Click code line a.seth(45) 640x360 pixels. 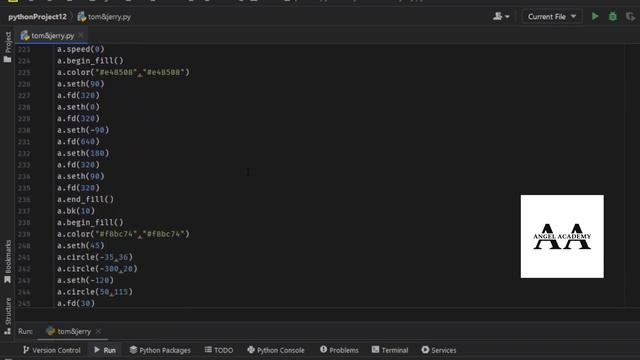[x=80, y=246]
